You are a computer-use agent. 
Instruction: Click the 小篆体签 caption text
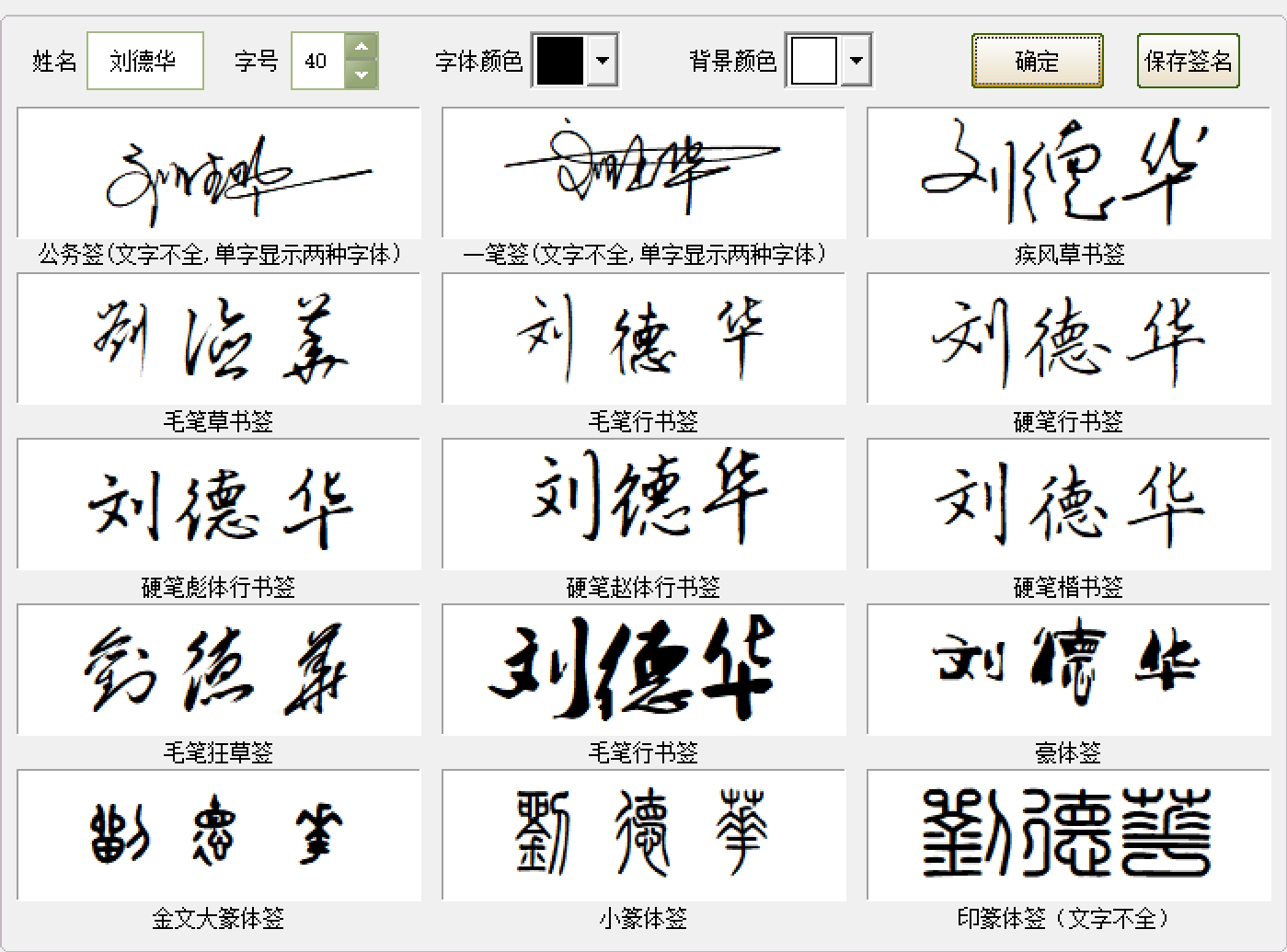644,918
